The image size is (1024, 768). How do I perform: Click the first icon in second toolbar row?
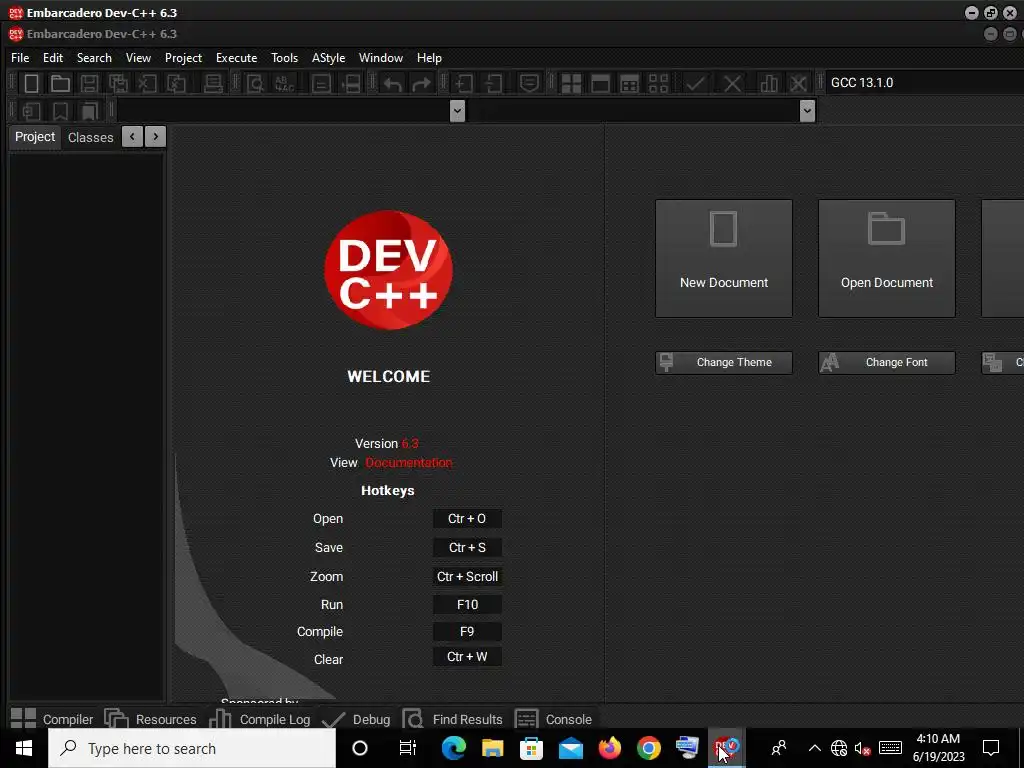[x=31, y=112]
